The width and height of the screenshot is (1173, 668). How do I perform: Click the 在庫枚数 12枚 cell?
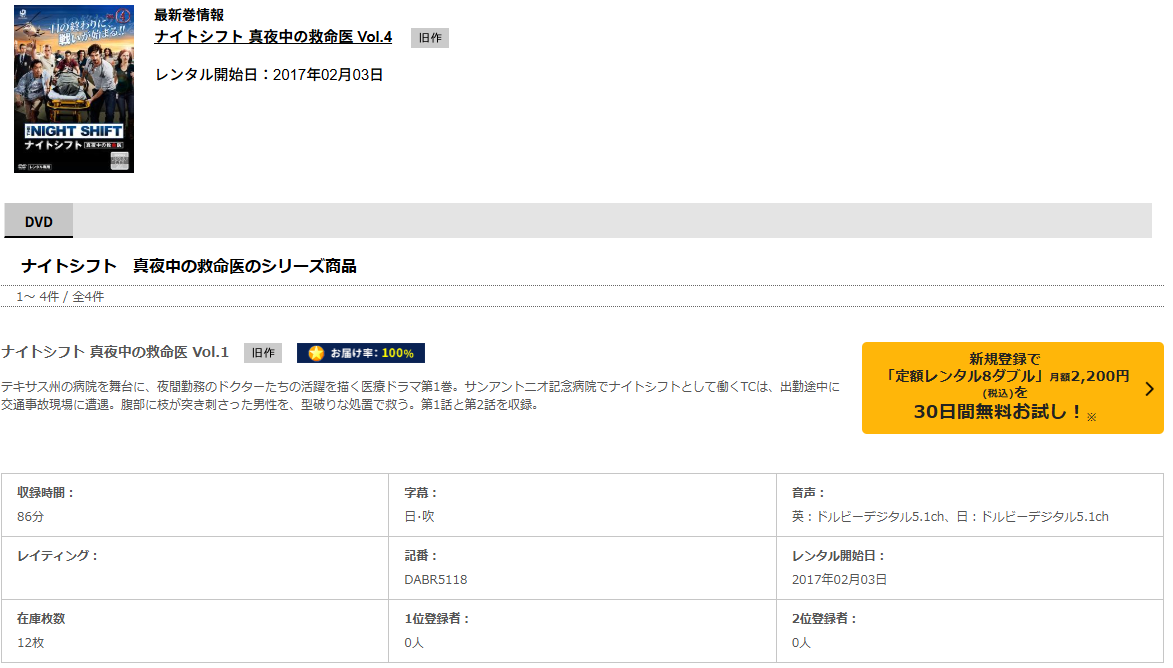point(195,631)
